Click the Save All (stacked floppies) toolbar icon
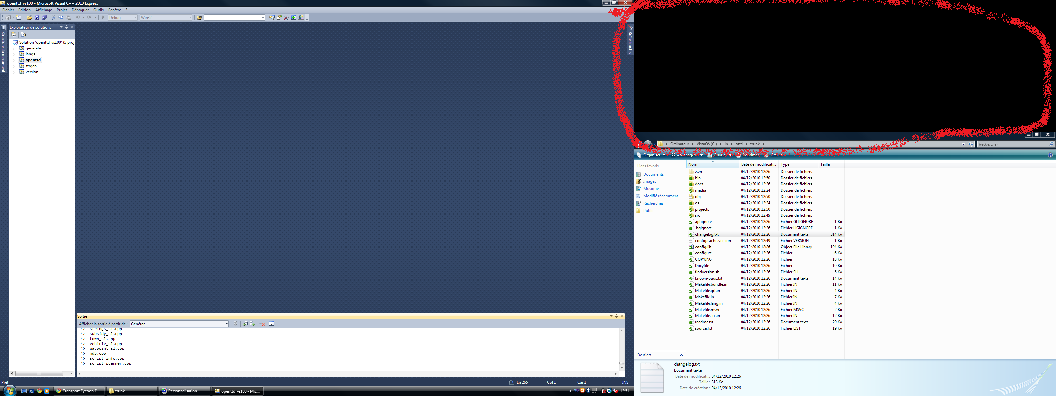This screenshot has height=396, width=1056. tap(44, 18)
